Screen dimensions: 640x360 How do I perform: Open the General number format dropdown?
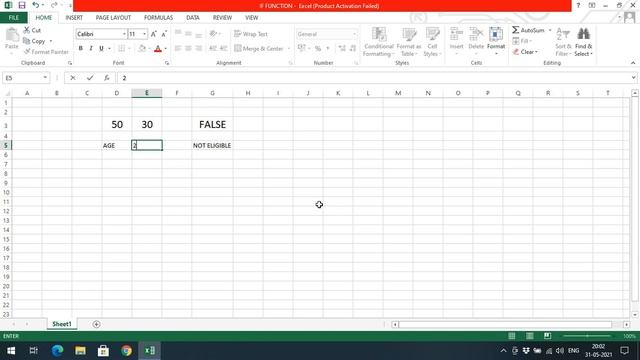coord(354,34)
